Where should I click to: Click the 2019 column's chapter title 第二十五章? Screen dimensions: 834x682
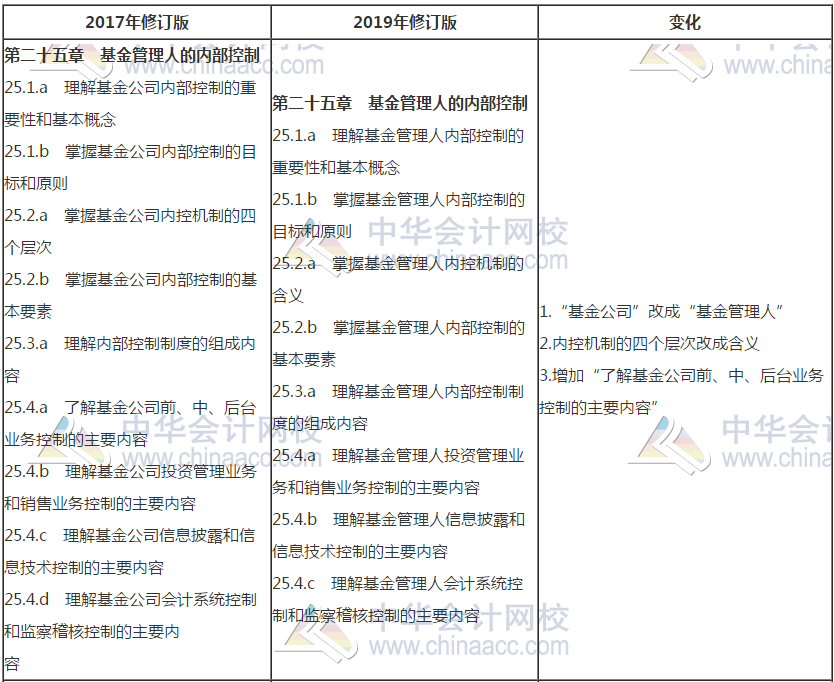(400, 103)
